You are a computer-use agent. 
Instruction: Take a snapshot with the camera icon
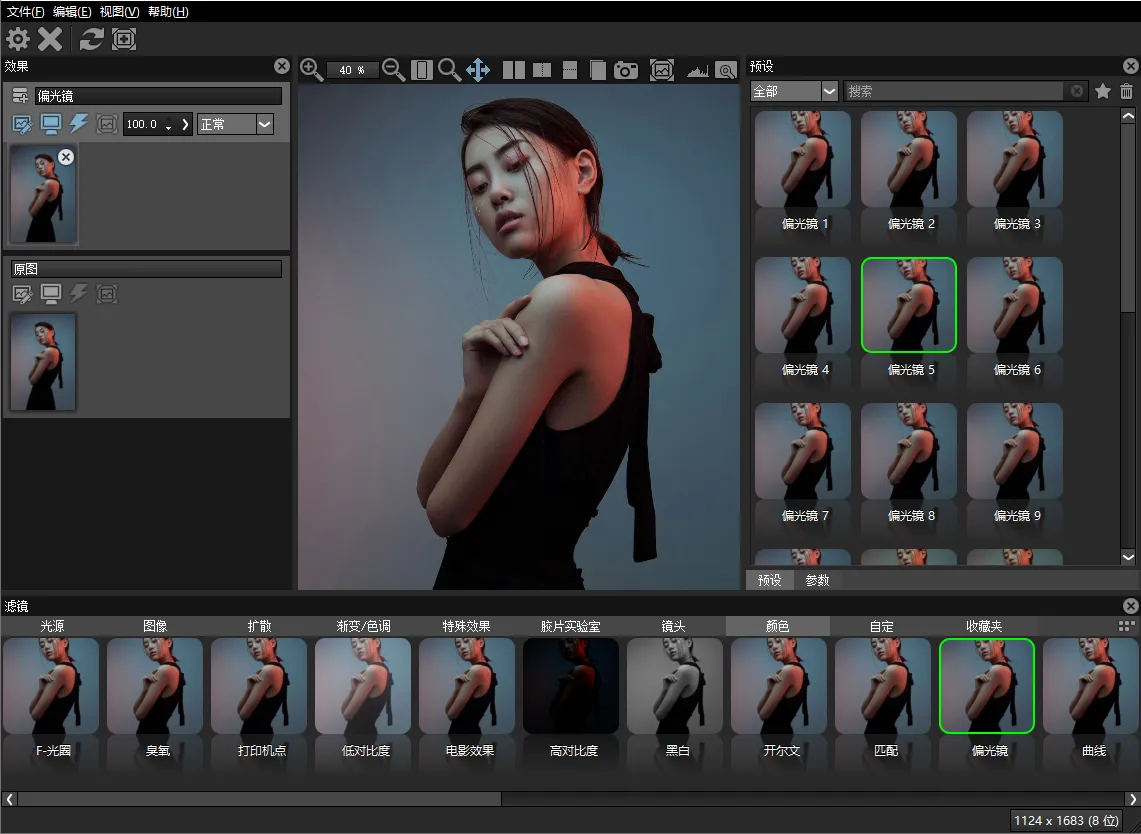(626, 70)
